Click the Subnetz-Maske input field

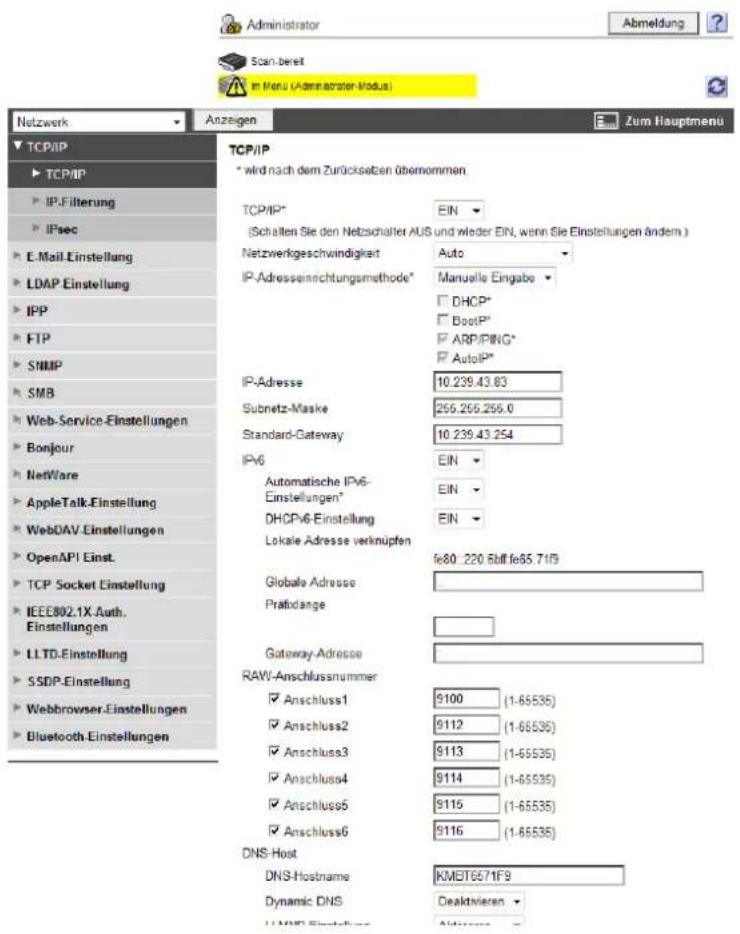click(x=498, y=408)
